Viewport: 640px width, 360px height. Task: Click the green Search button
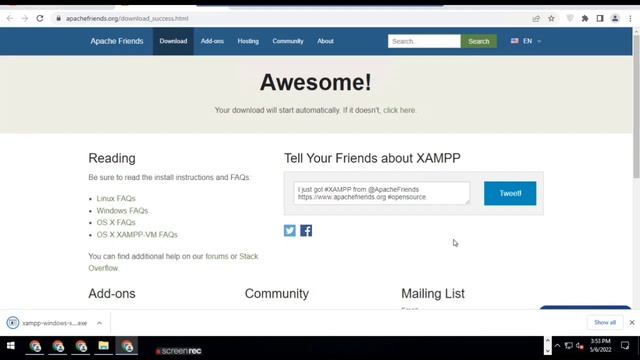coord(479,41)
